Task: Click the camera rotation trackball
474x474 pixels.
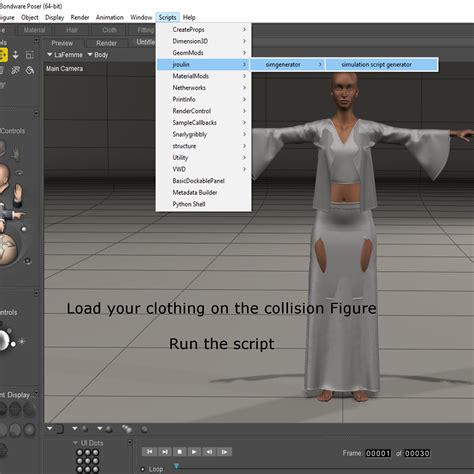Action: [x=7, y=249]
